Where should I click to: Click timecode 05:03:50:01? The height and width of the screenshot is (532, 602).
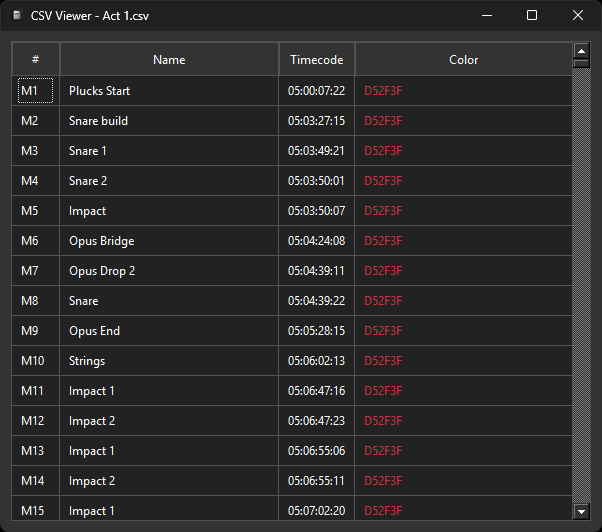(317, 180)
